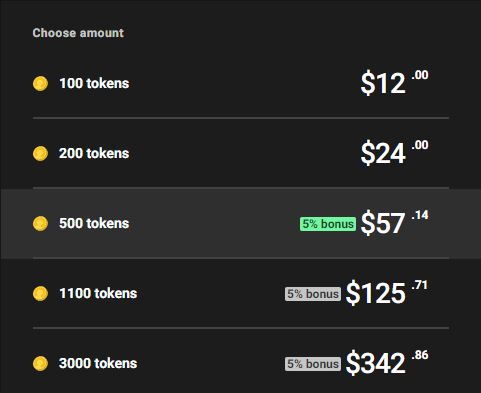
Task: Click the coin icon beside 100 tokens
Action: point(40,83)
